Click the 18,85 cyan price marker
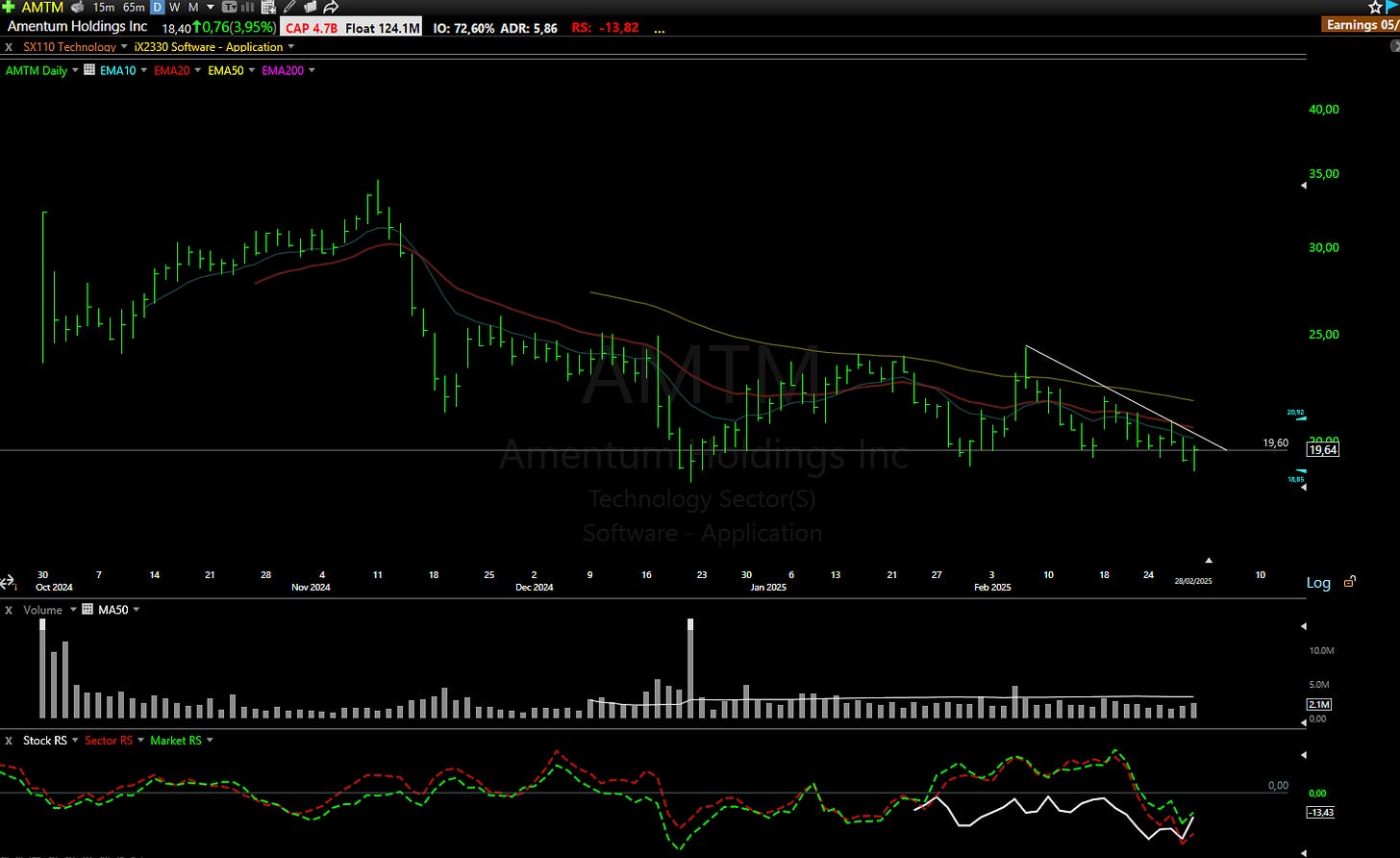1400x858 pixels. point(1295,479)
